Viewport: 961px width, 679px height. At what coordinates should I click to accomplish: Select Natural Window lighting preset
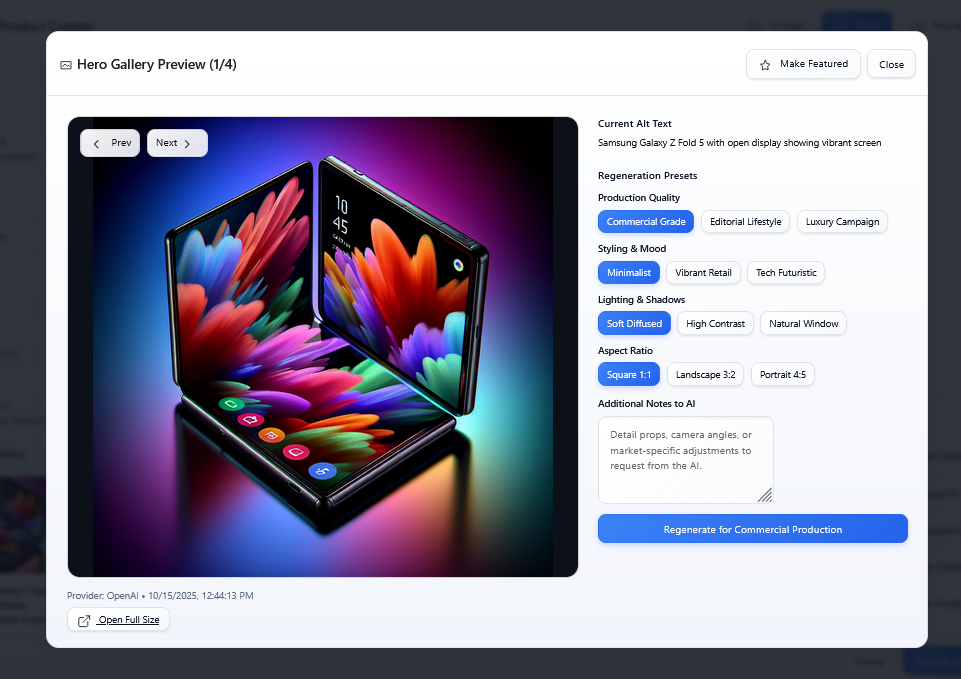point(803,324)
